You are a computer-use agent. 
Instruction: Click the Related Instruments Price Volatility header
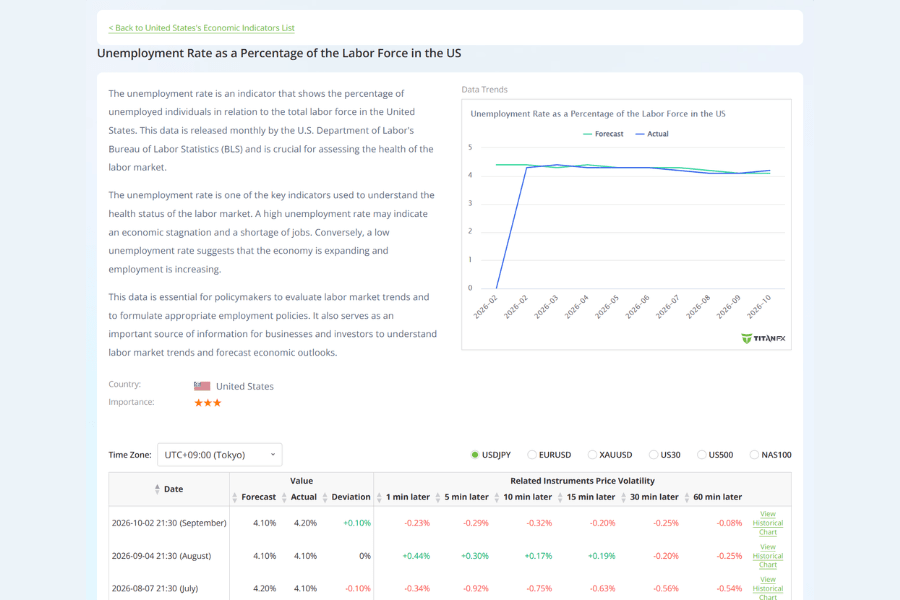click(x=582, y=481)
